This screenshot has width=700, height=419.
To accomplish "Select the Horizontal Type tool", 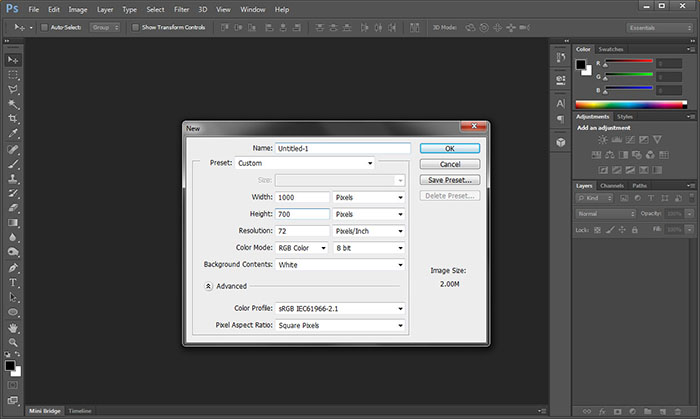I will [x=14, y=283].
